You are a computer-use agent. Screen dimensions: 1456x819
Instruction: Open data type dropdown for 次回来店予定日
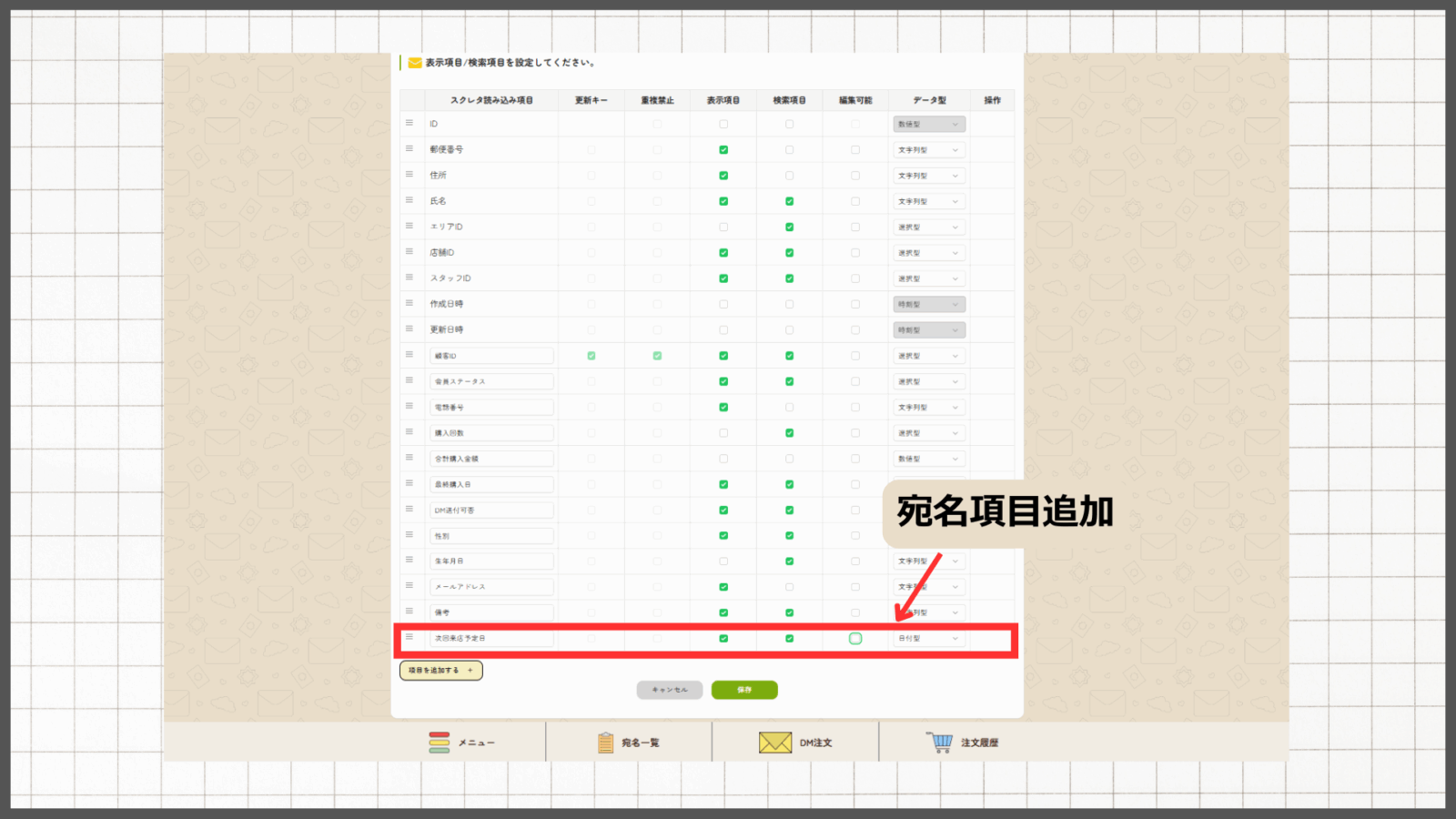click(928, 639)
